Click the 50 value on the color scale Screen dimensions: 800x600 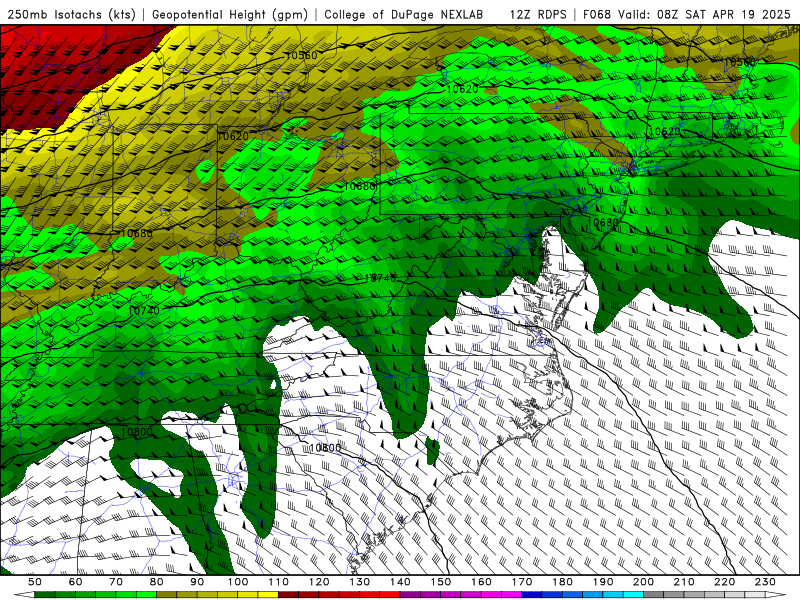(35, 582)
